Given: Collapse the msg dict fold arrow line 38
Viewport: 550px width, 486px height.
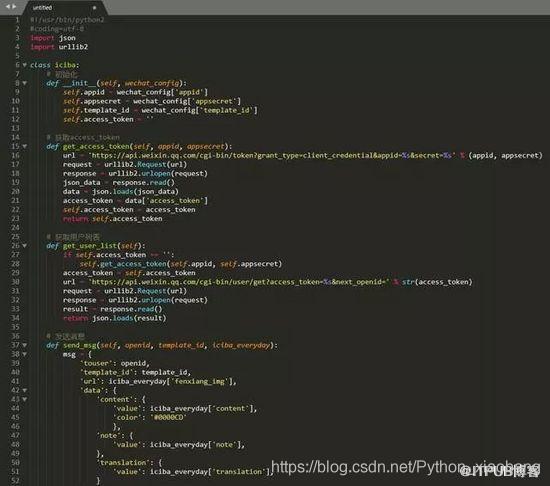Looking at the screenshot, I should point(25,354).
